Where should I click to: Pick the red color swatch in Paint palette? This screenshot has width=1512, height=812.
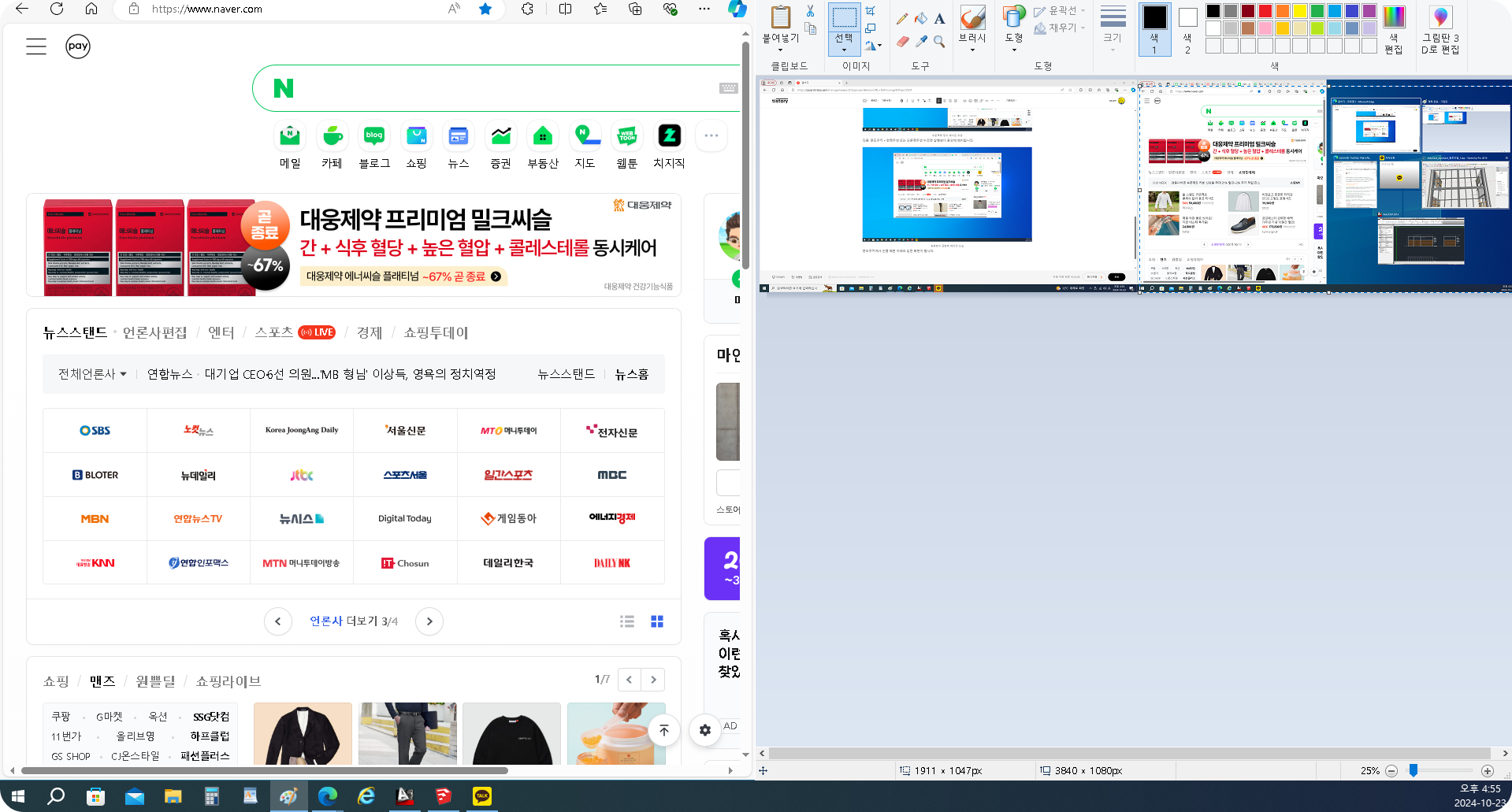pos(1265,11)
